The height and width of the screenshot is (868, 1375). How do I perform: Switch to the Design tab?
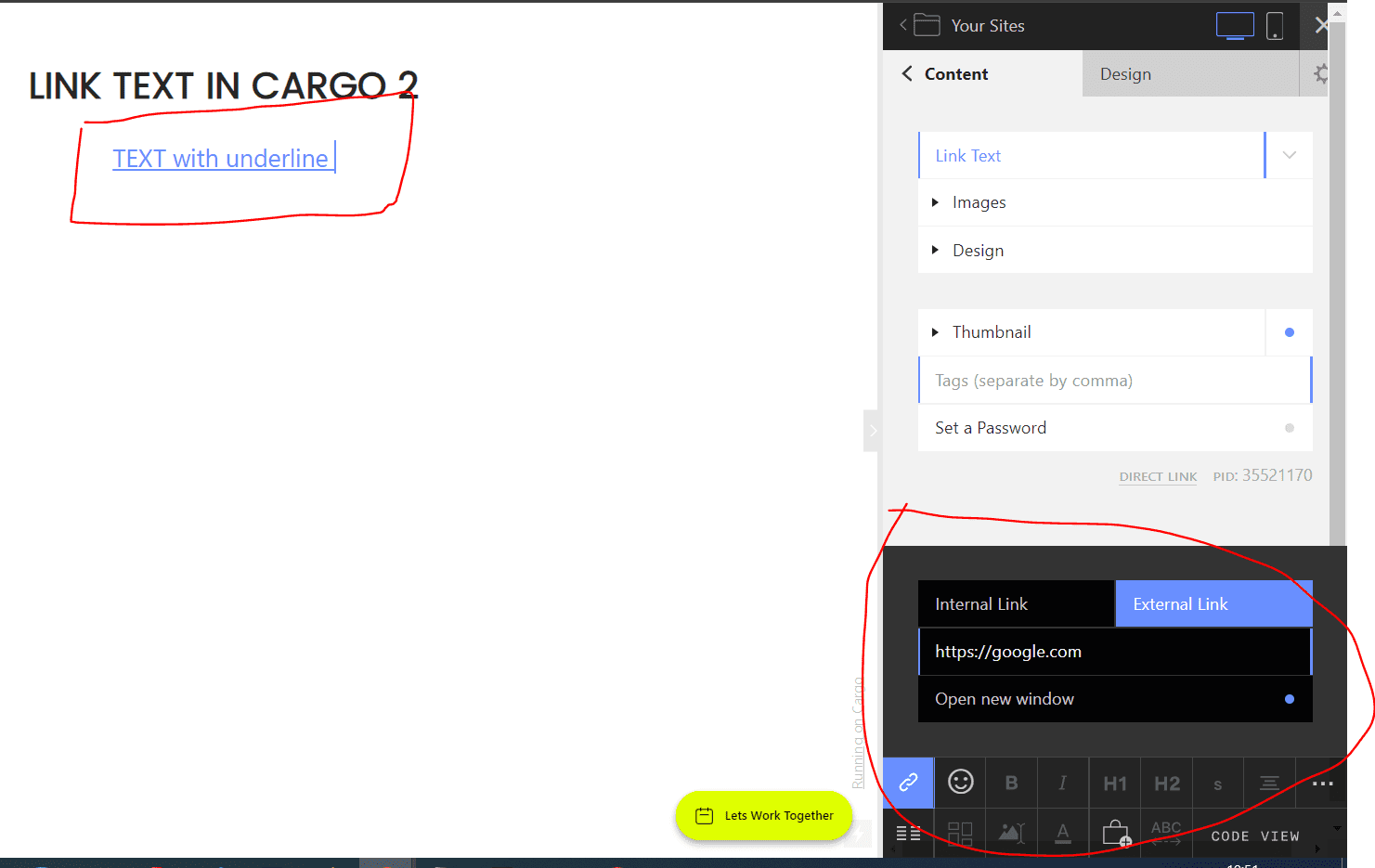(1125, 73)
